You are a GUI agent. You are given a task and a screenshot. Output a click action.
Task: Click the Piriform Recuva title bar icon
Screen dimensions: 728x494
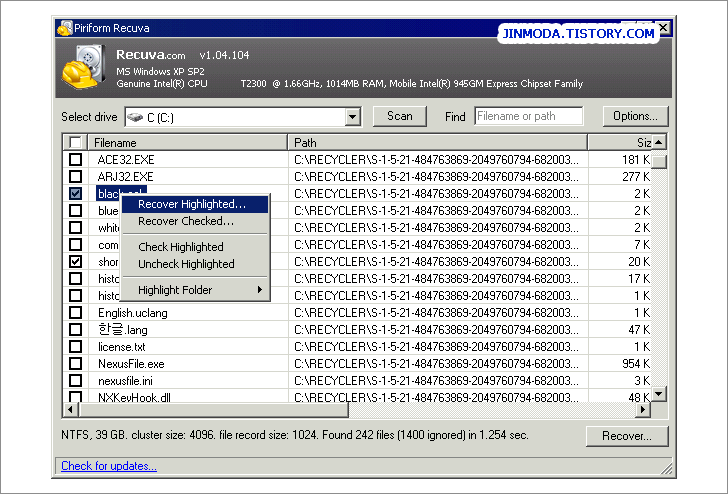point(65,28)
